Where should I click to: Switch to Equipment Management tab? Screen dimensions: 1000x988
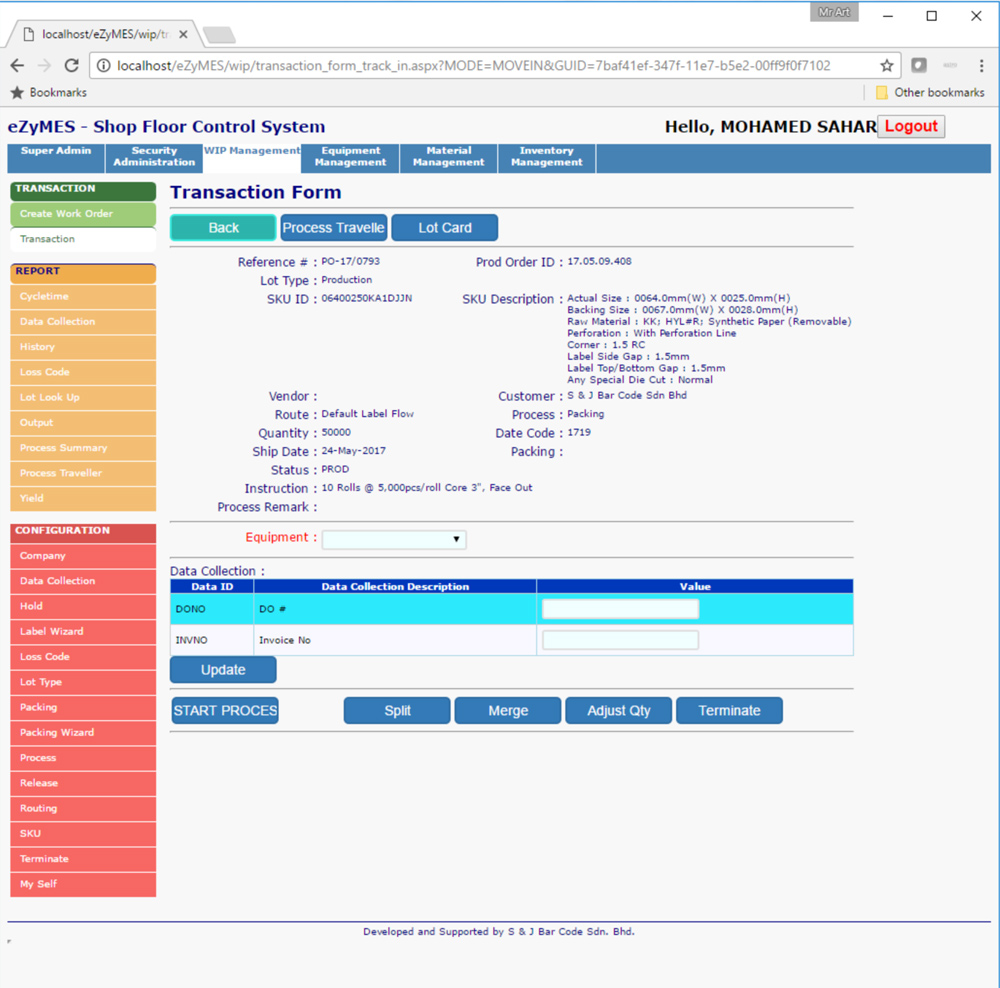pos(350,157)
